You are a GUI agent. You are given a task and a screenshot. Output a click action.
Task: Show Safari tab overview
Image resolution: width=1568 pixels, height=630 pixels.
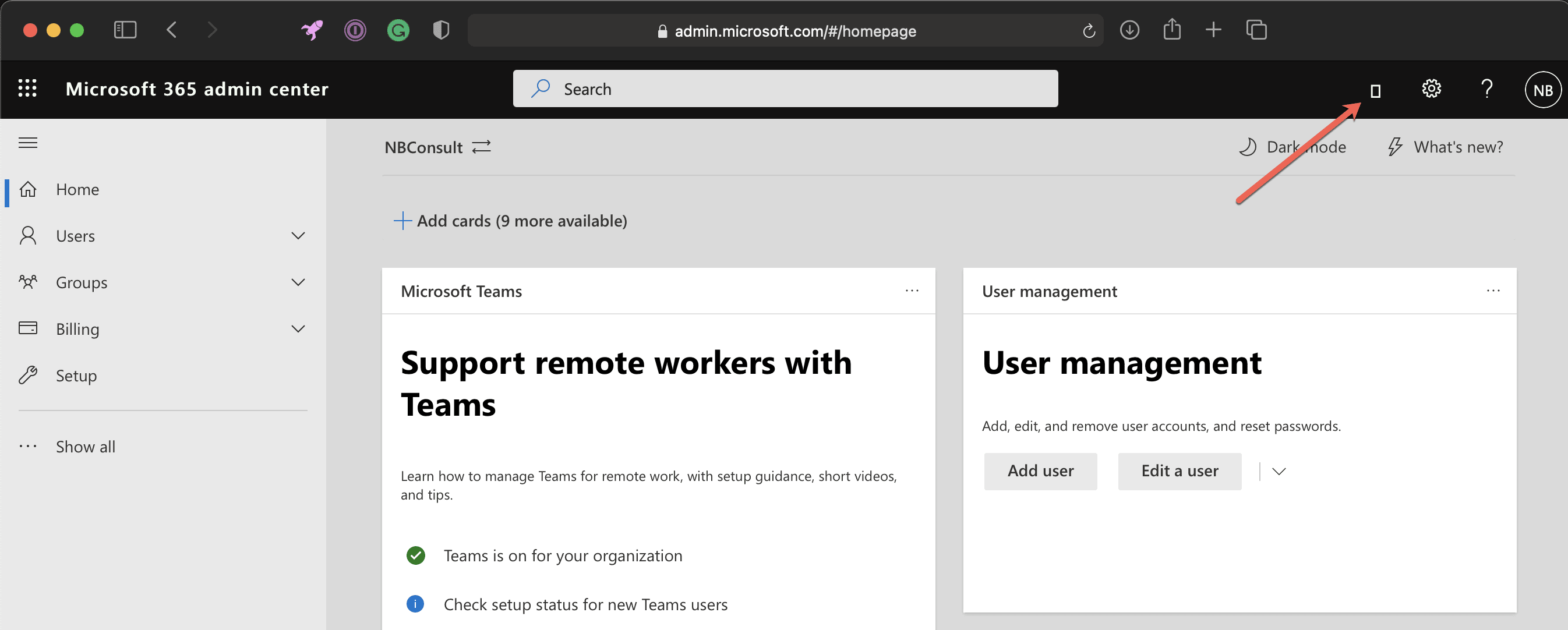coord(1256,30)
